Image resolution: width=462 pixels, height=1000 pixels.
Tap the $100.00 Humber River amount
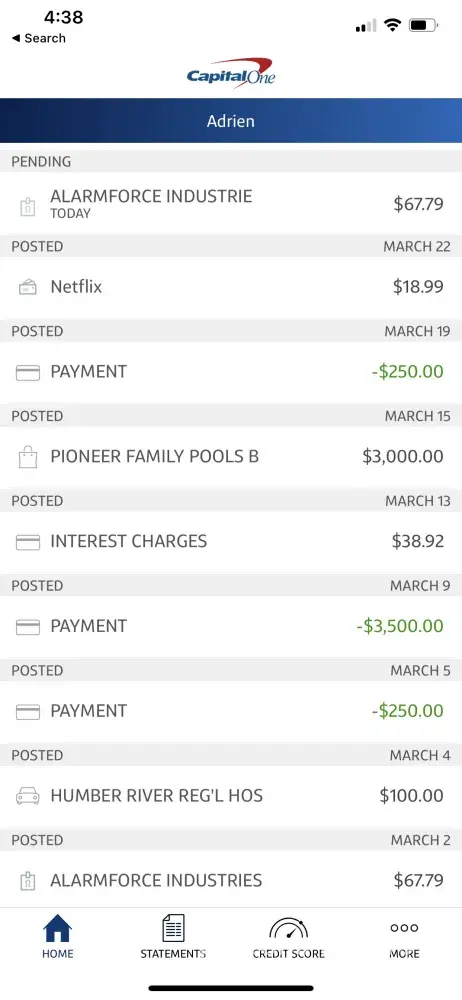pyautogui.click(x=412, y=796)
